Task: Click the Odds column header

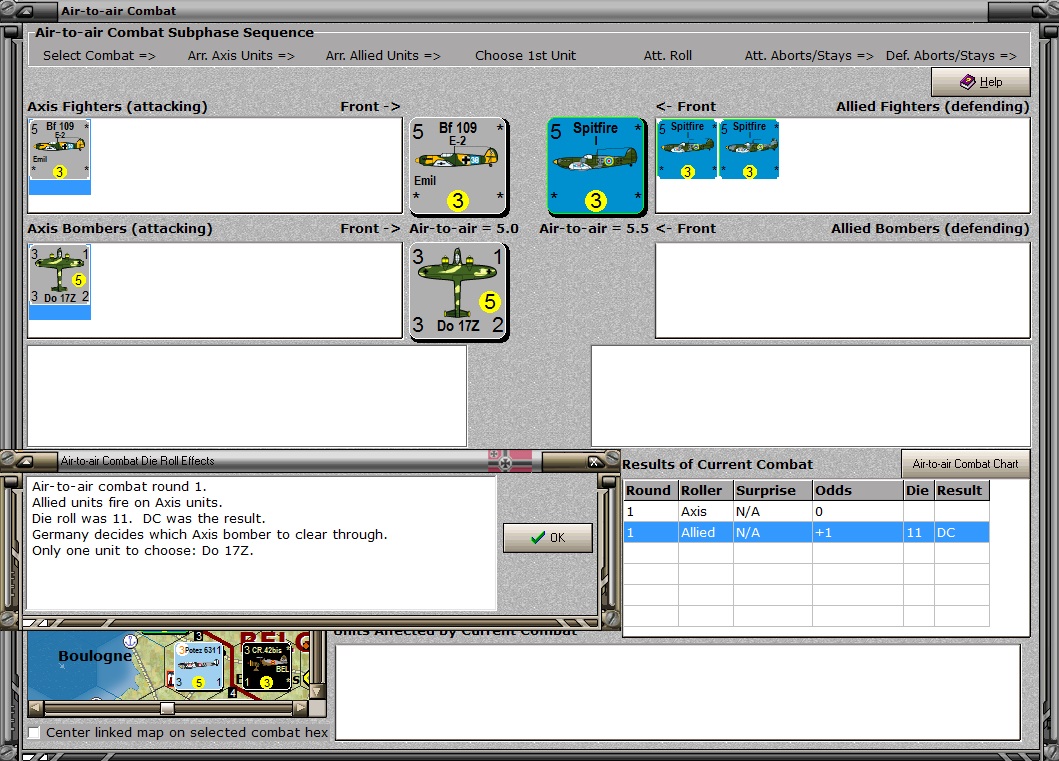Action: point(858,490)
